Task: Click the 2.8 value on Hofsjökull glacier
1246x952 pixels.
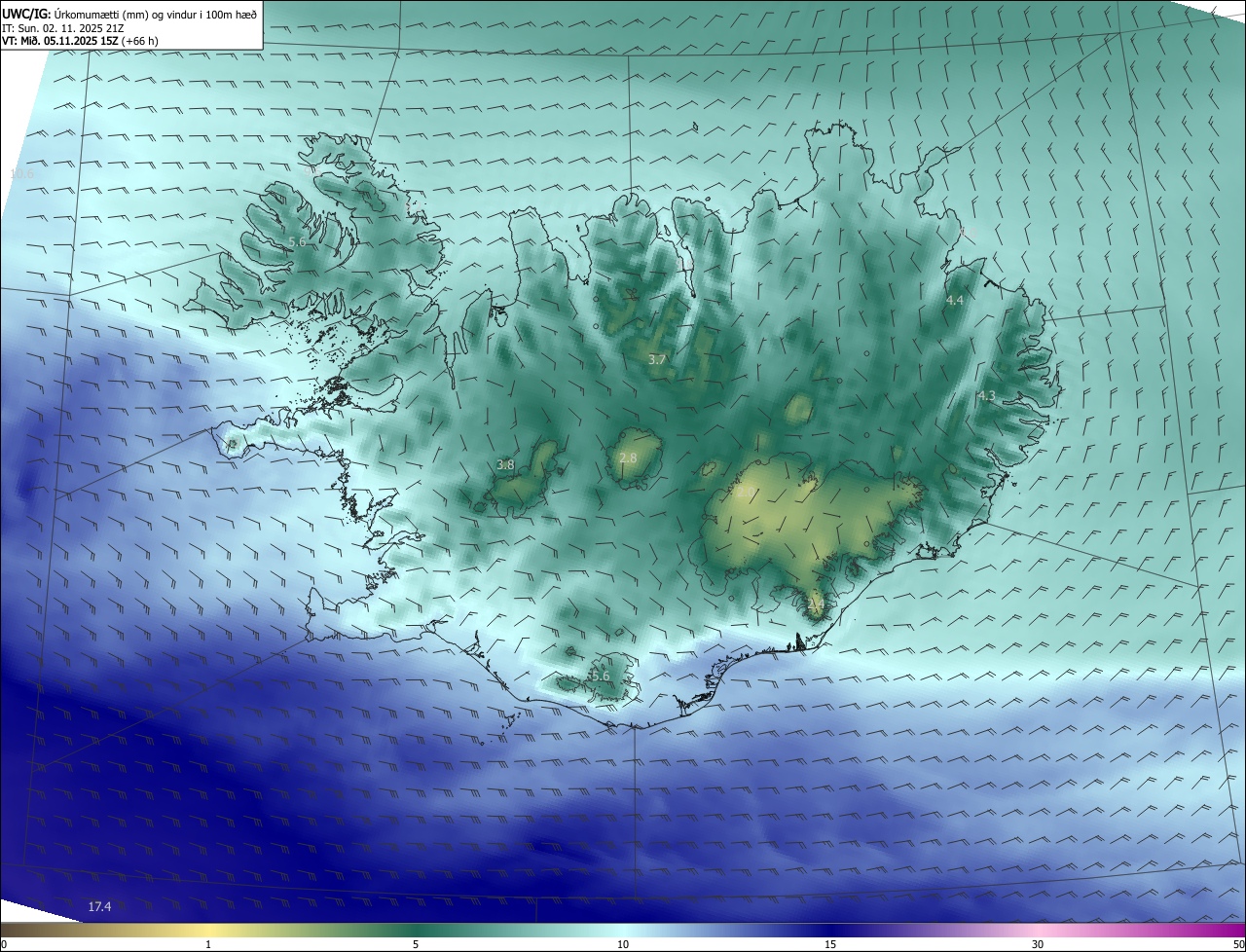Action: pos(628,458)
